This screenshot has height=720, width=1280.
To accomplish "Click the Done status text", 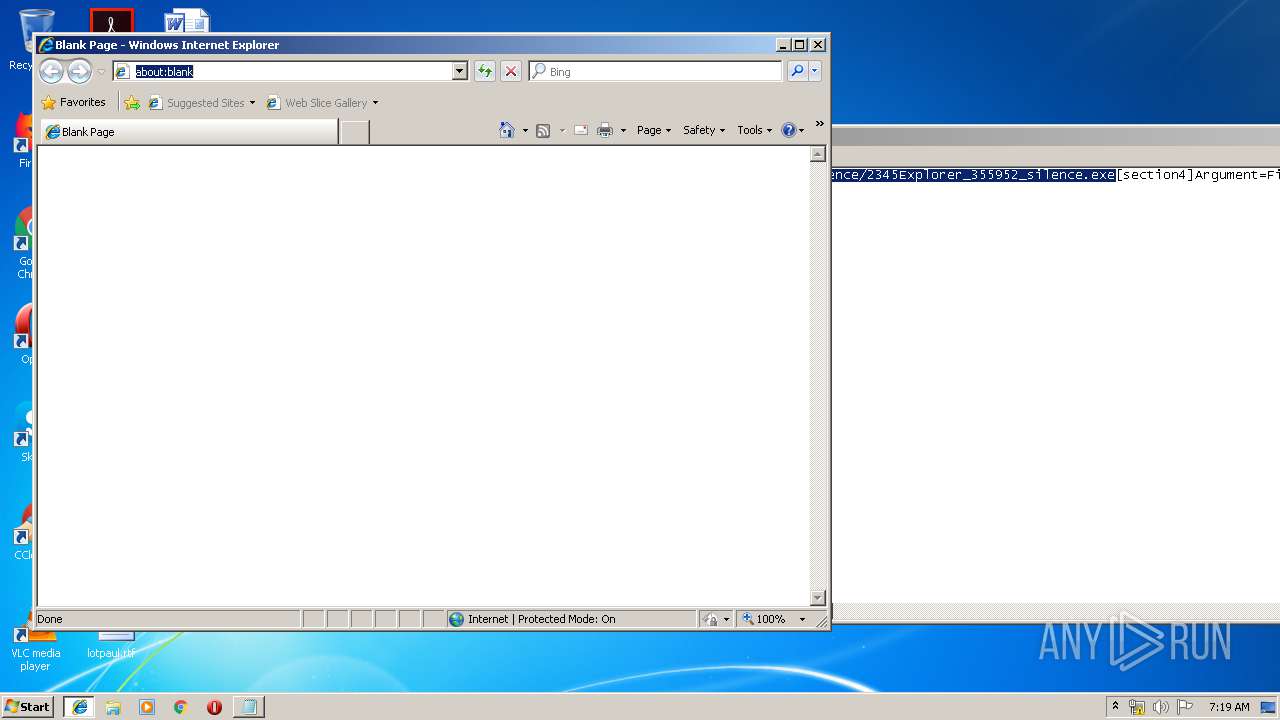I will (x=50, y=619).
